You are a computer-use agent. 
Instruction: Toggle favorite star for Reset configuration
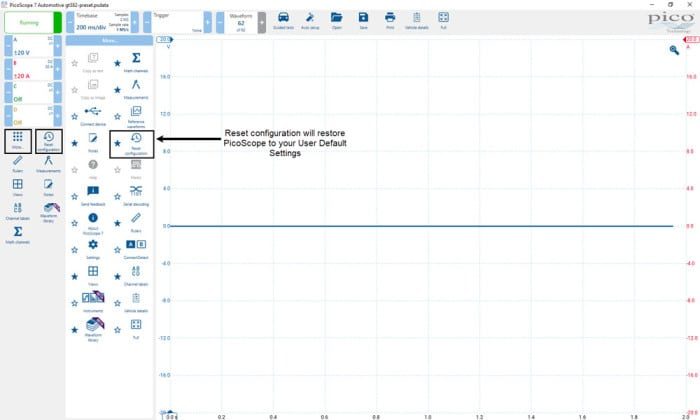coord(117,143)
